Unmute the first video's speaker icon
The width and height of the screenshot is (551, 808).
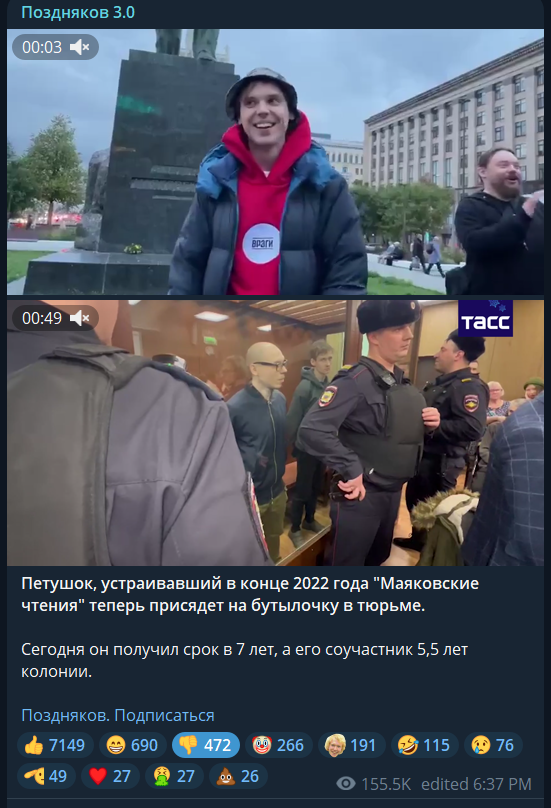tap(79, 47)
